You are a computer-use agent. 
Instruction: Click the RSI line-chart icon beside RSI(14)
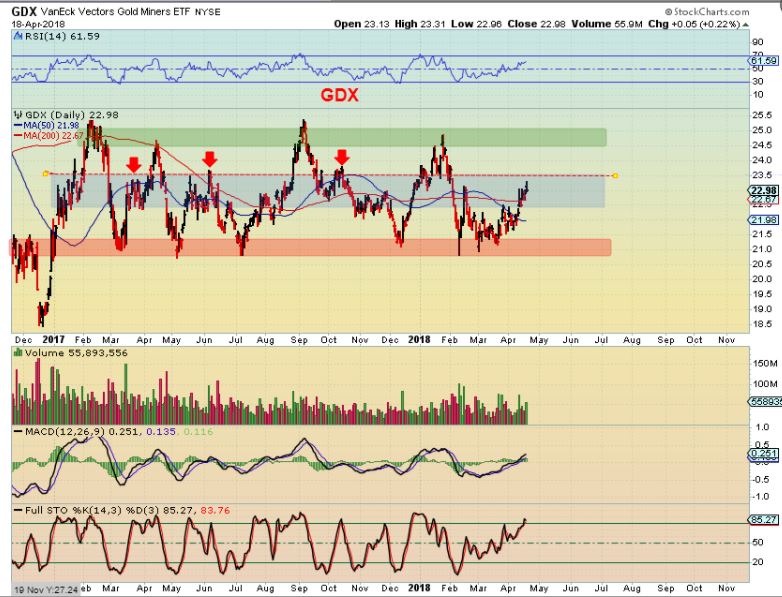[x=18, y=36]
